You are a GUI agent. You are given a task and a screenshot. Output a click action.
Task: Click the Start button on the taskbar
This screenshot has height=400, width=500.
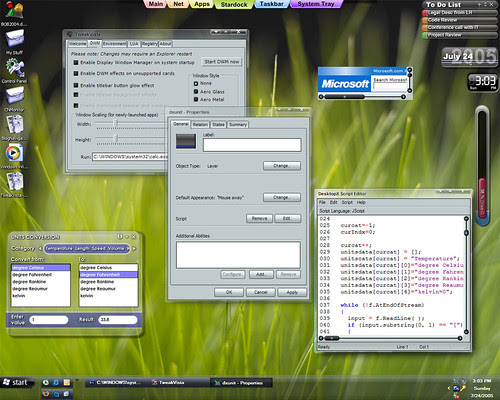click(x=17, y=382)
